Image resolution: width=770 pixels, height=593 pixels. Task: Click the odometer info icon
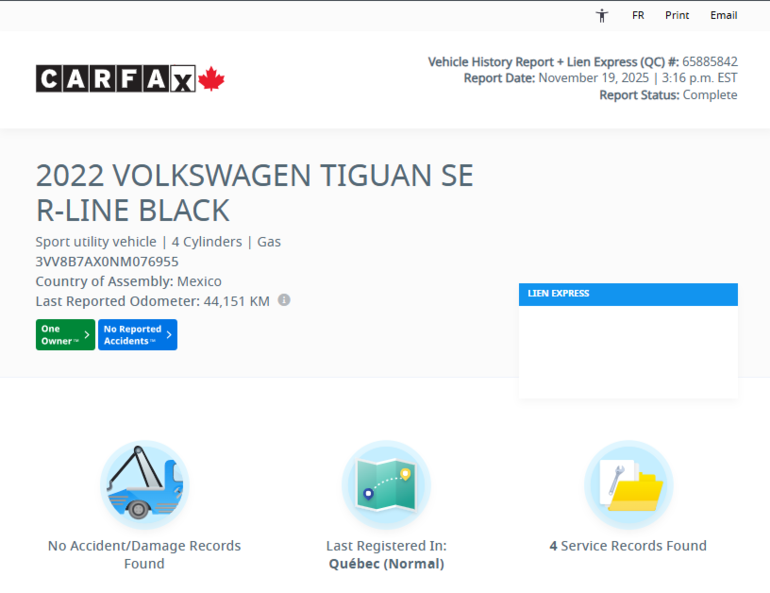284,300
